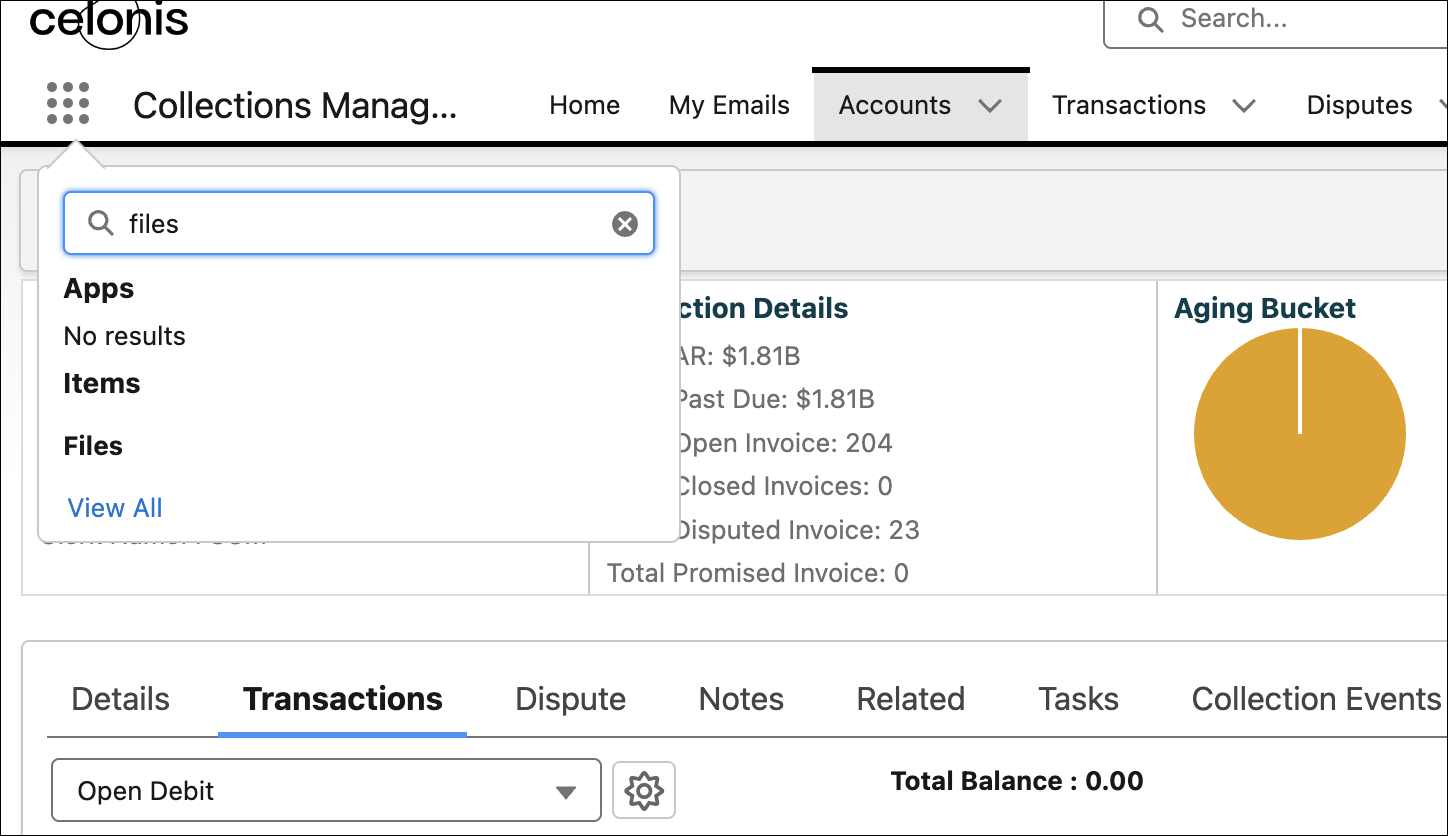Viewport: 1448px width, 836px height.
Task: Switch to the Dispute record tab
Action: pyautogui.click(x=570, y=699)
